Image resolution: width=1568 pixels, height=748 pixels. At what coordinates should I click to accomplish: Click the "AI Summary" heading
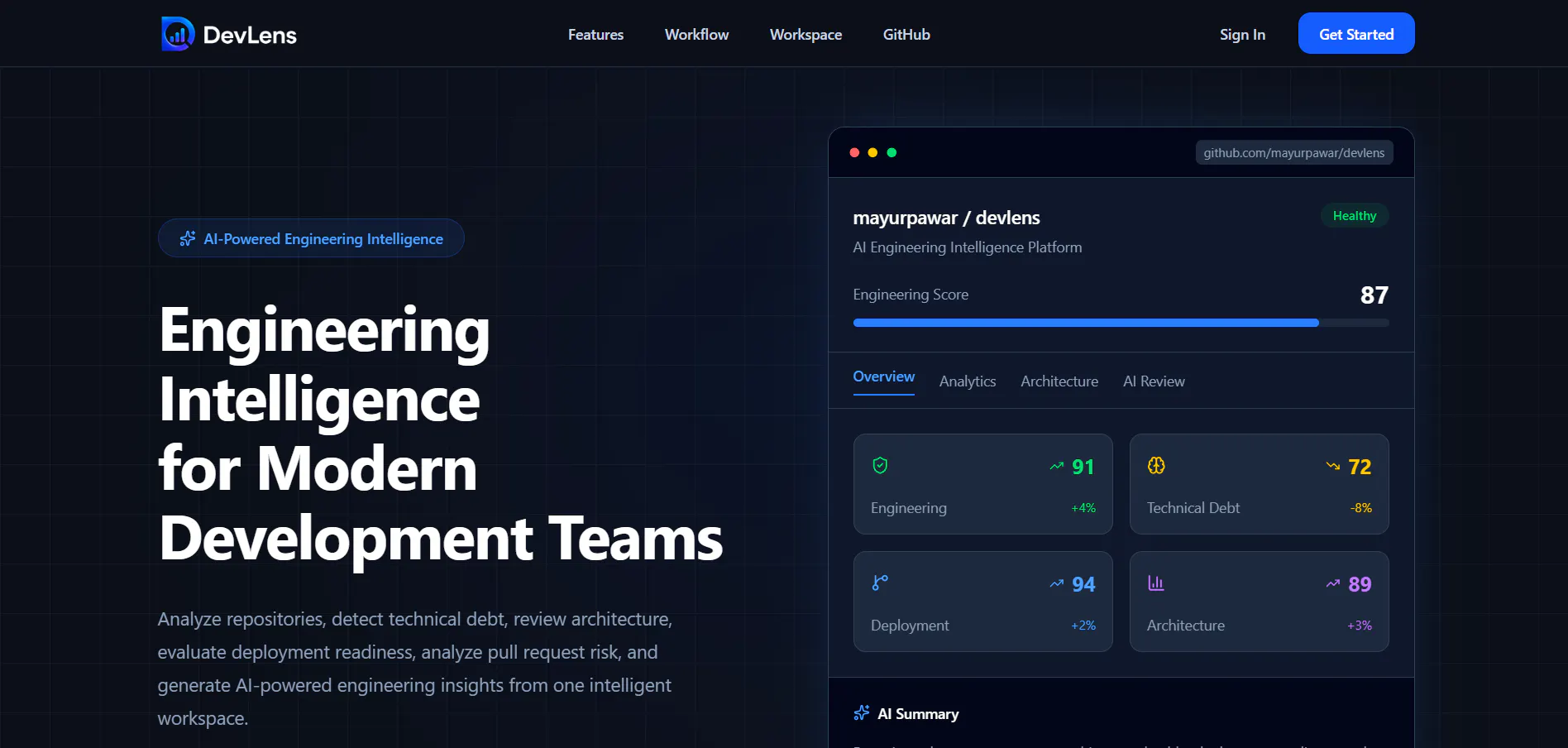pos(918,713)
